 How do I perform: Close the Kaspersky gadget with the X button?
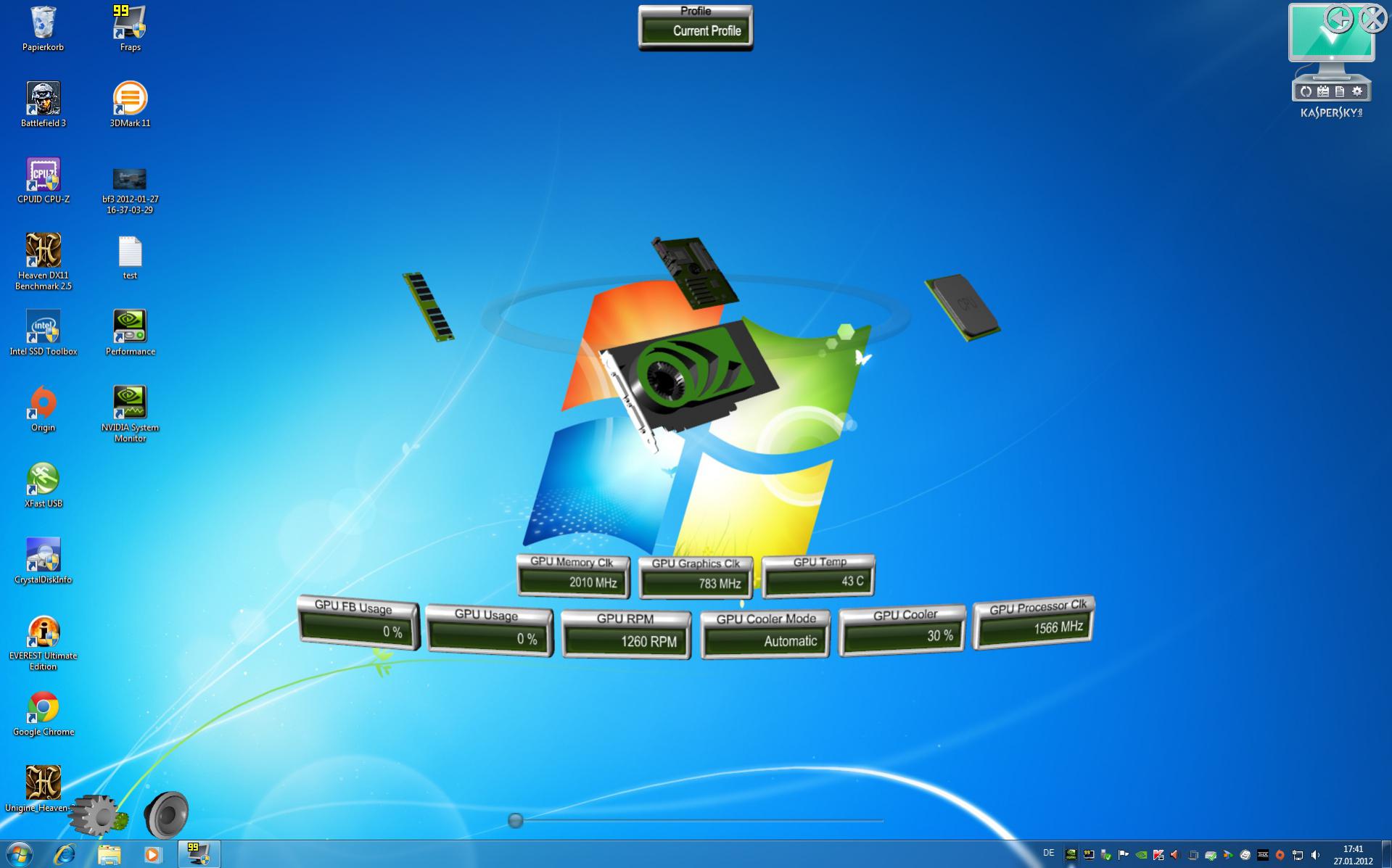point(1373,19)
